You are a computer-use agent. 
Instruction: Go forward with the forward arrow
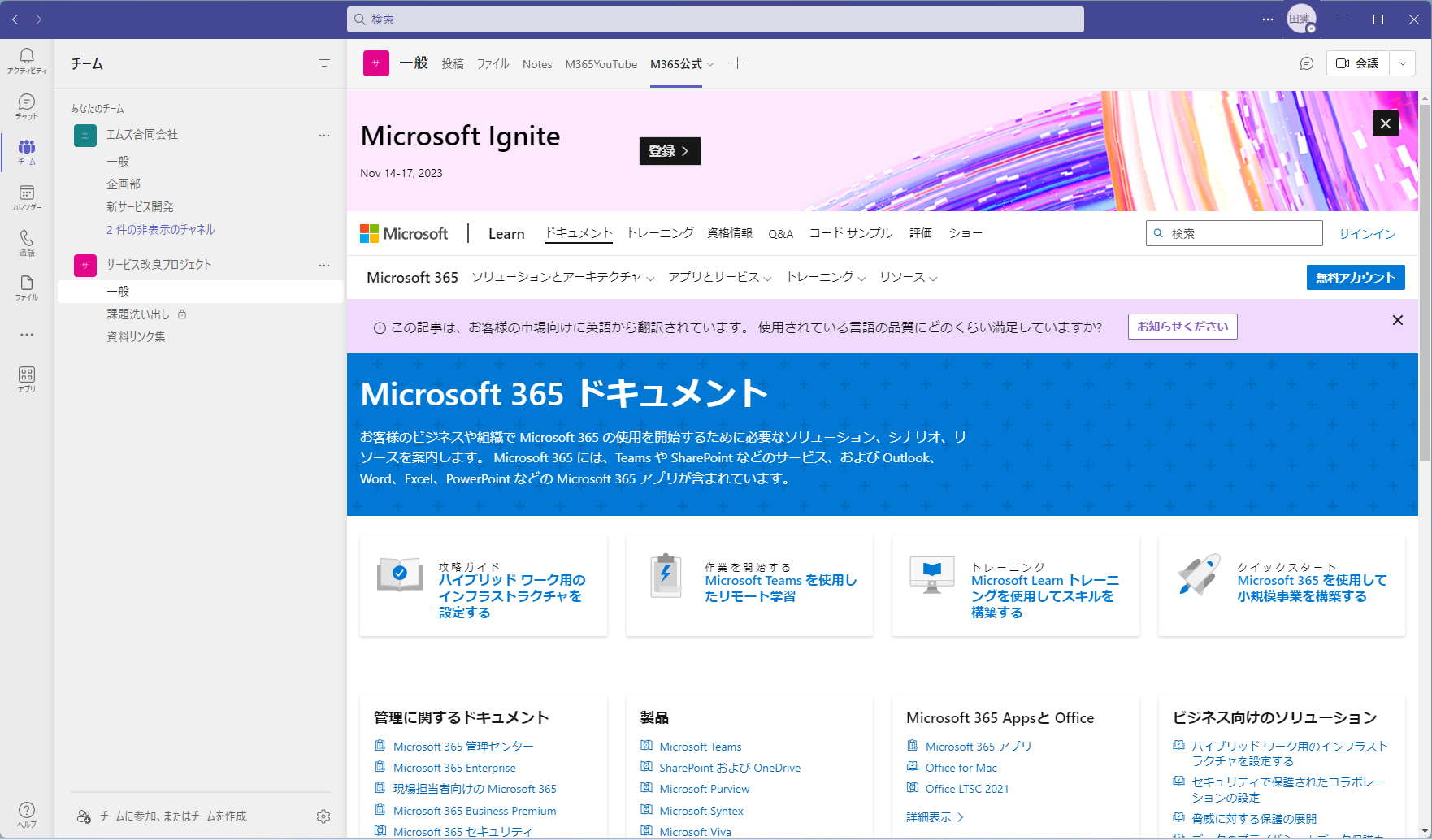click(38, 19)
